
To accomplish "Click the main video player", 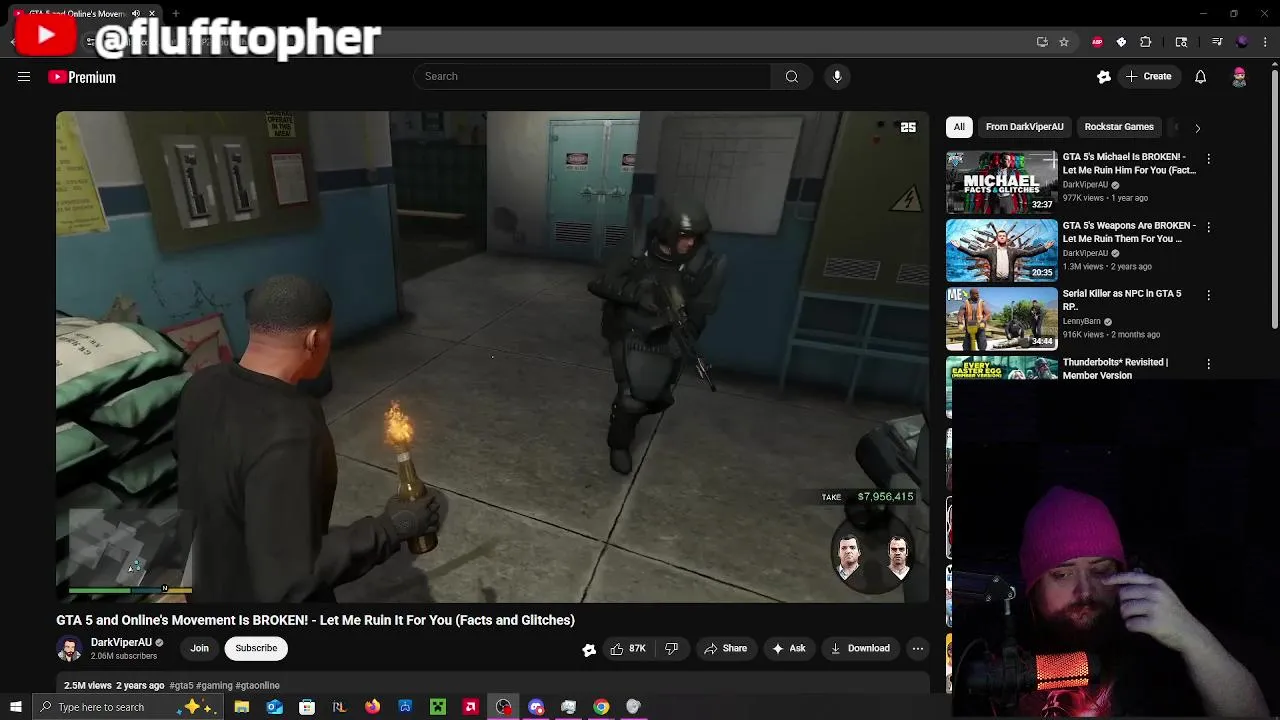I will (493, 357).
